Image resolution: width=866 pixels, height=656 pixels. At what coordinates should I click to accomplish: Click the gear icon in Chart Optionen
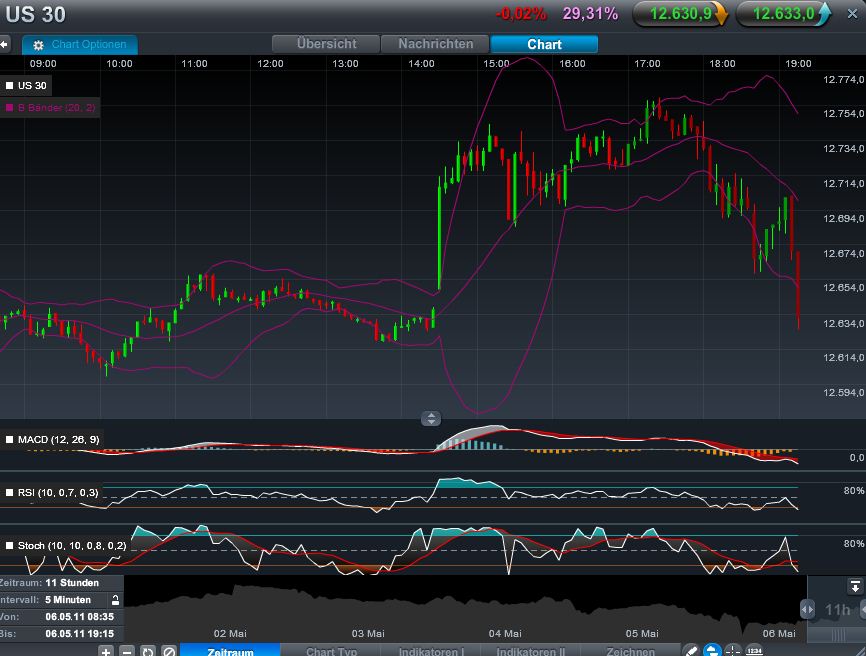pyautogui.click(x=38, y=45)
